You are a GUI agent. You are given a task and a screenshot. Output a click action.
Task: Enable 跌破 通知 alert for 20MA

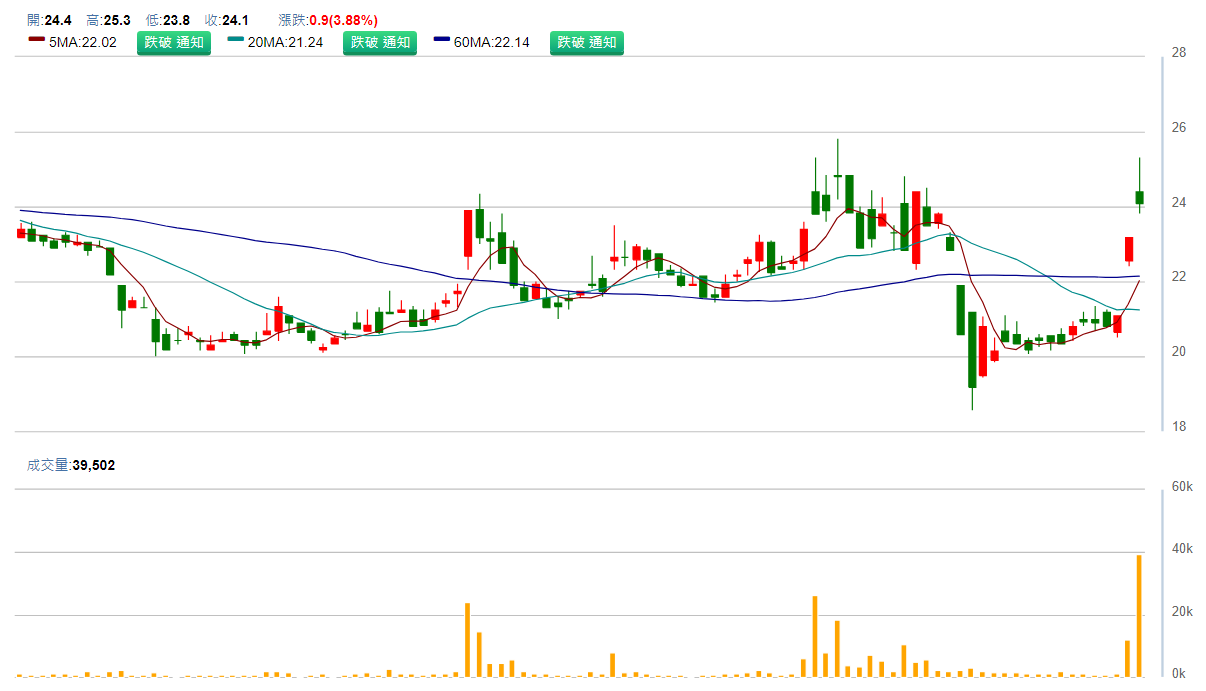click(x=380, y=42)
